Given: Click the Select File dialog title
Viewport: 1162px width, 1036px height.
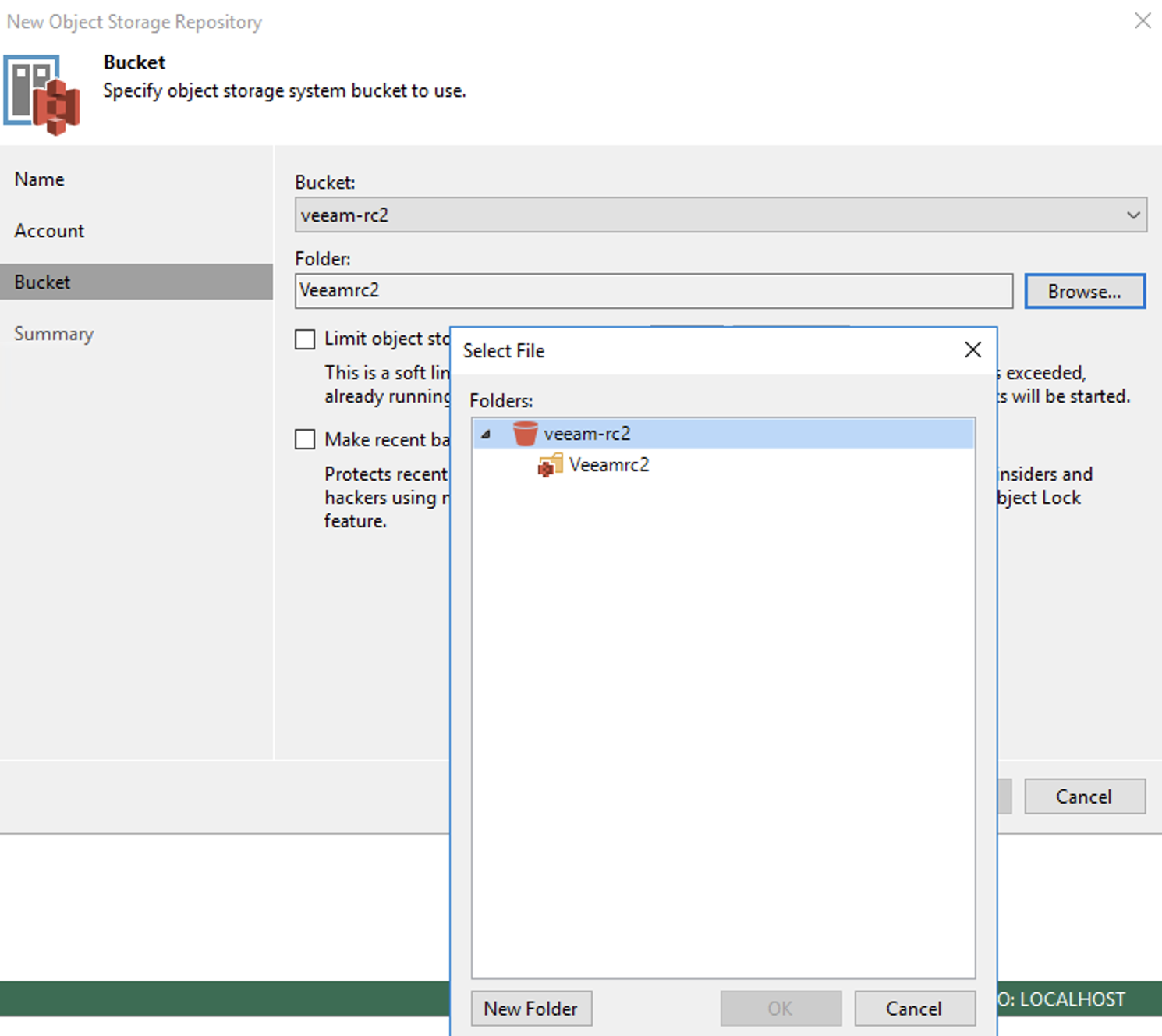Looking at the screenshot, I should coord(504,351).
